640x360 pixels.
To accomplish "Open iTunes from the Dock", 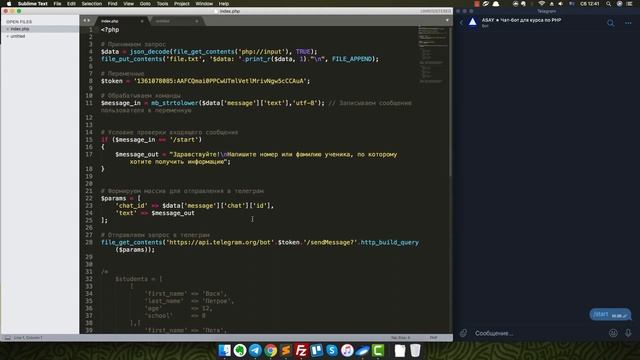I will tap(347, 350).
